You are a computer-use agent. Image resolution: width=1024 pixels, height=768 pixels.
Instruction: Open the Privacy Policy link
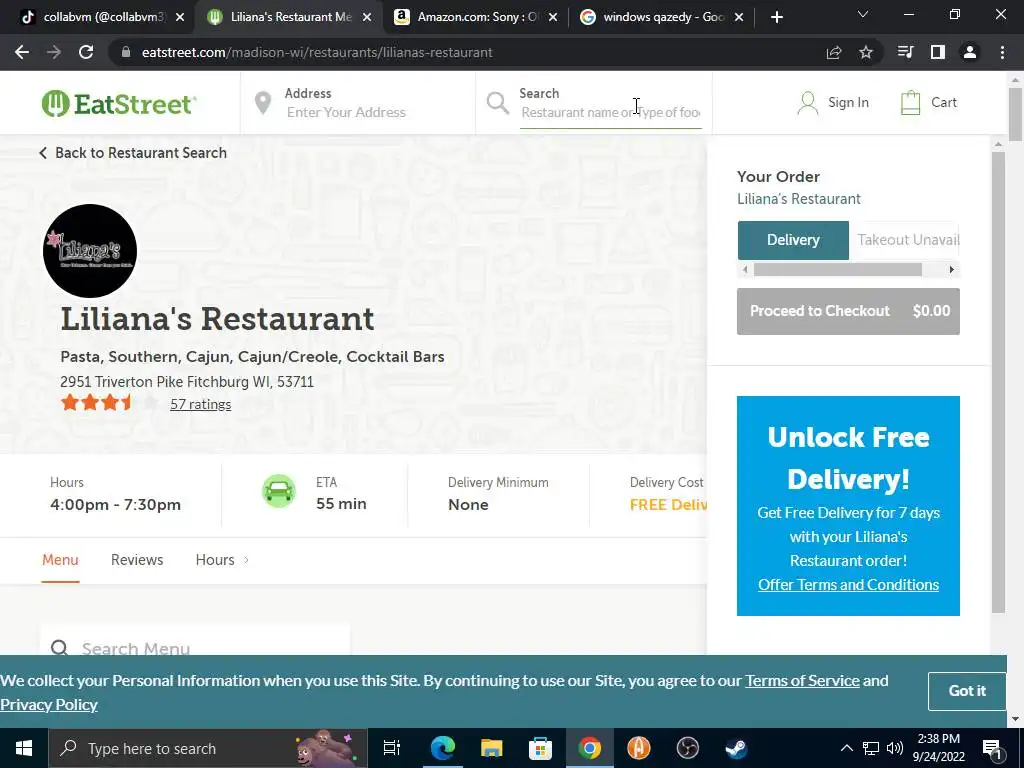[49, 705]
